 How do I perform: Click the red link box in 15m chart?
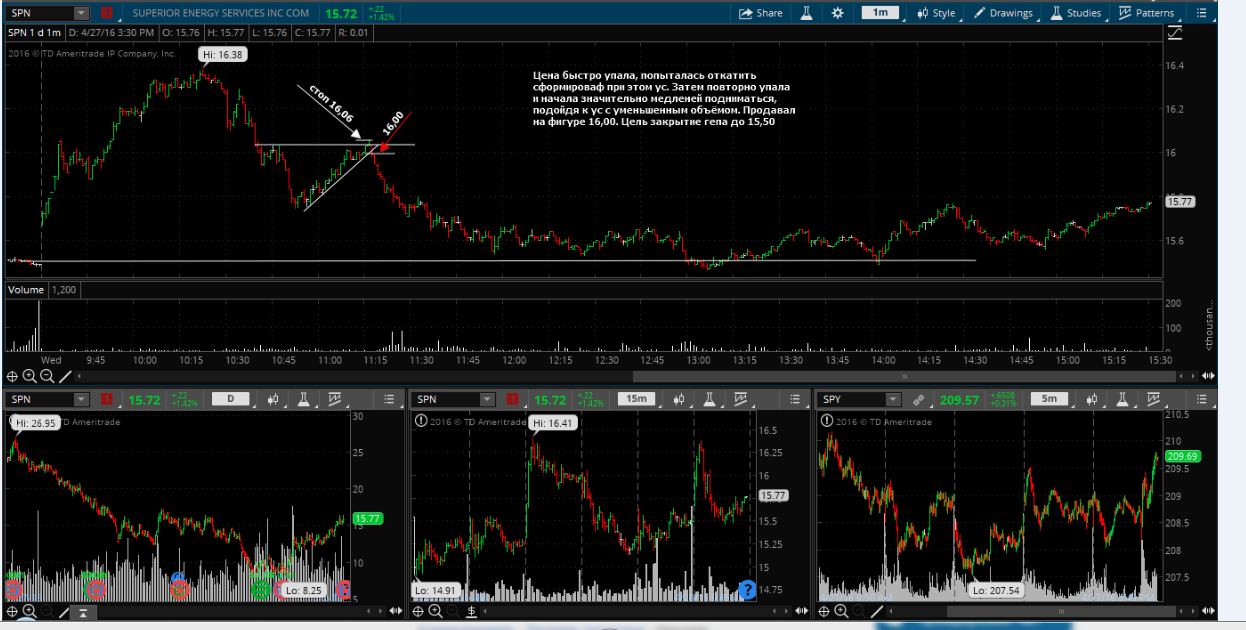click(513, 400)
